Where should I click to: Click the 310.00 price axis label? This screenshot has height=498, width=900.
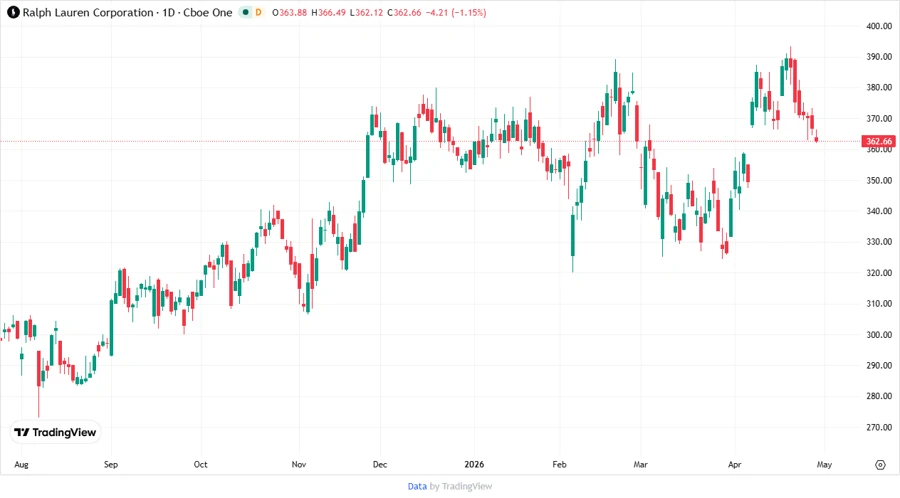[879, 304]
